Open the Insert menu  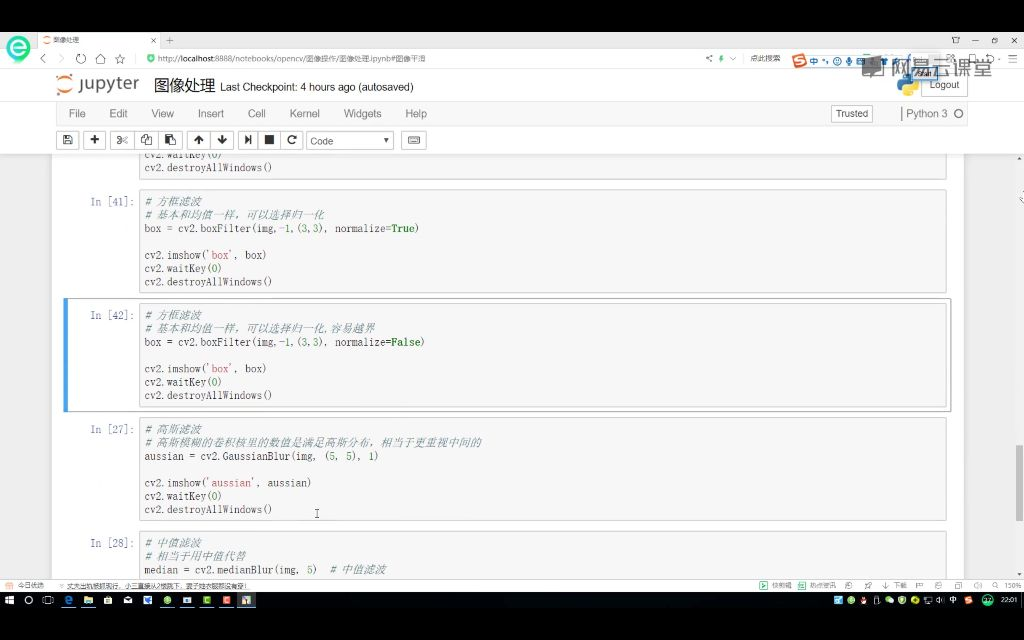(x=211, y=113)
